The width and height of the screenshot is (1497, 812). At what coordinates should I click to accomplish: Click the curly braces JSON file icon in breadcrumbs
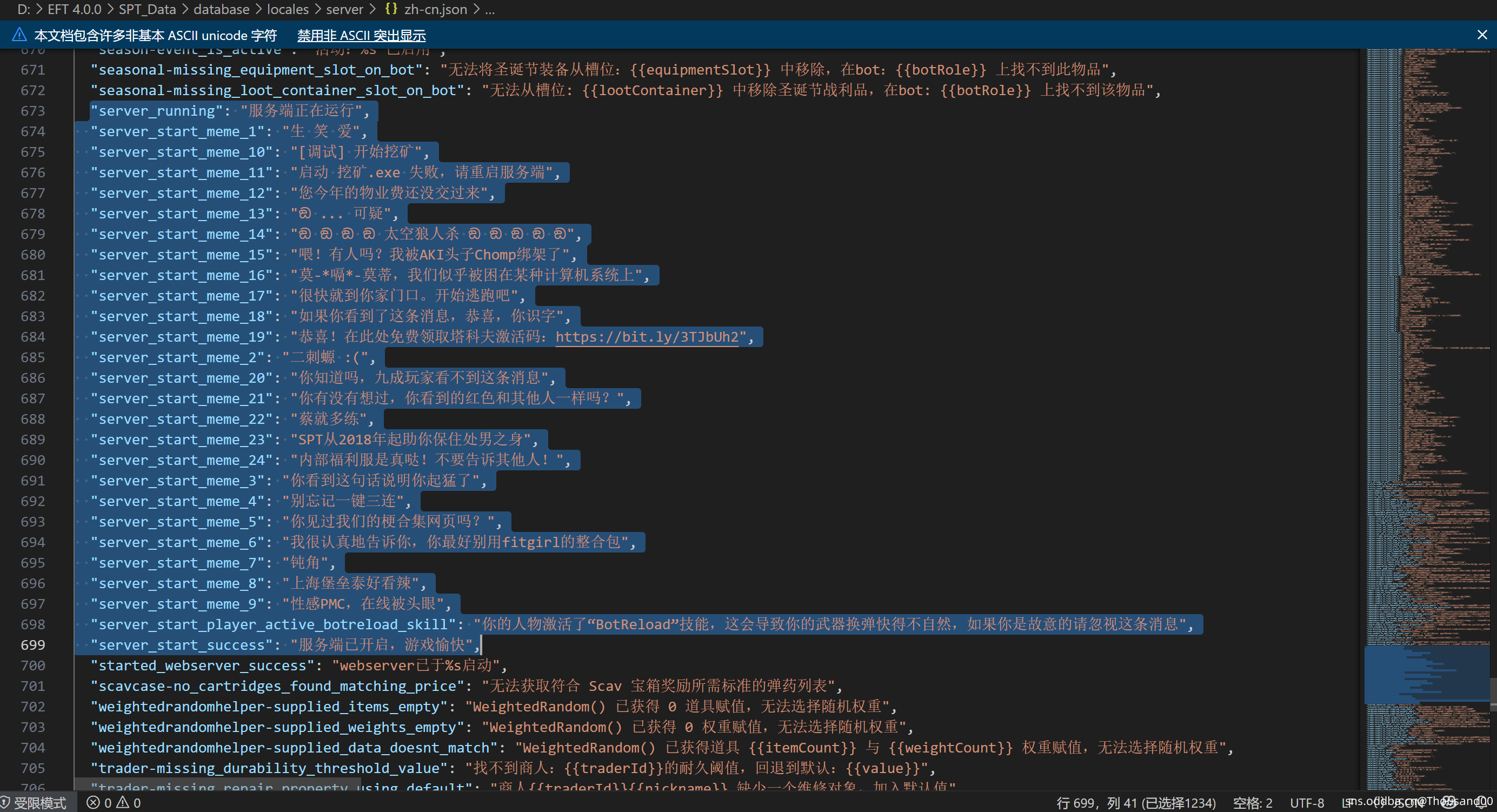(391, 9)
